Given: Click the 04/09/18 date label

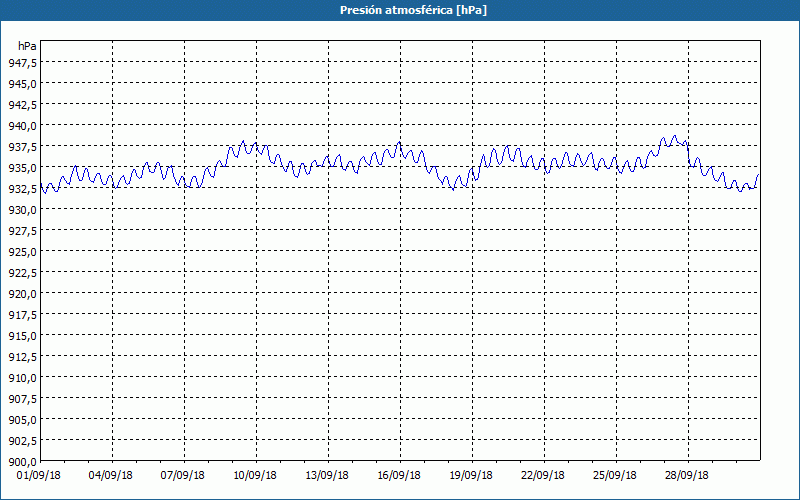Looking at the screenshot, I should [111, 475].
